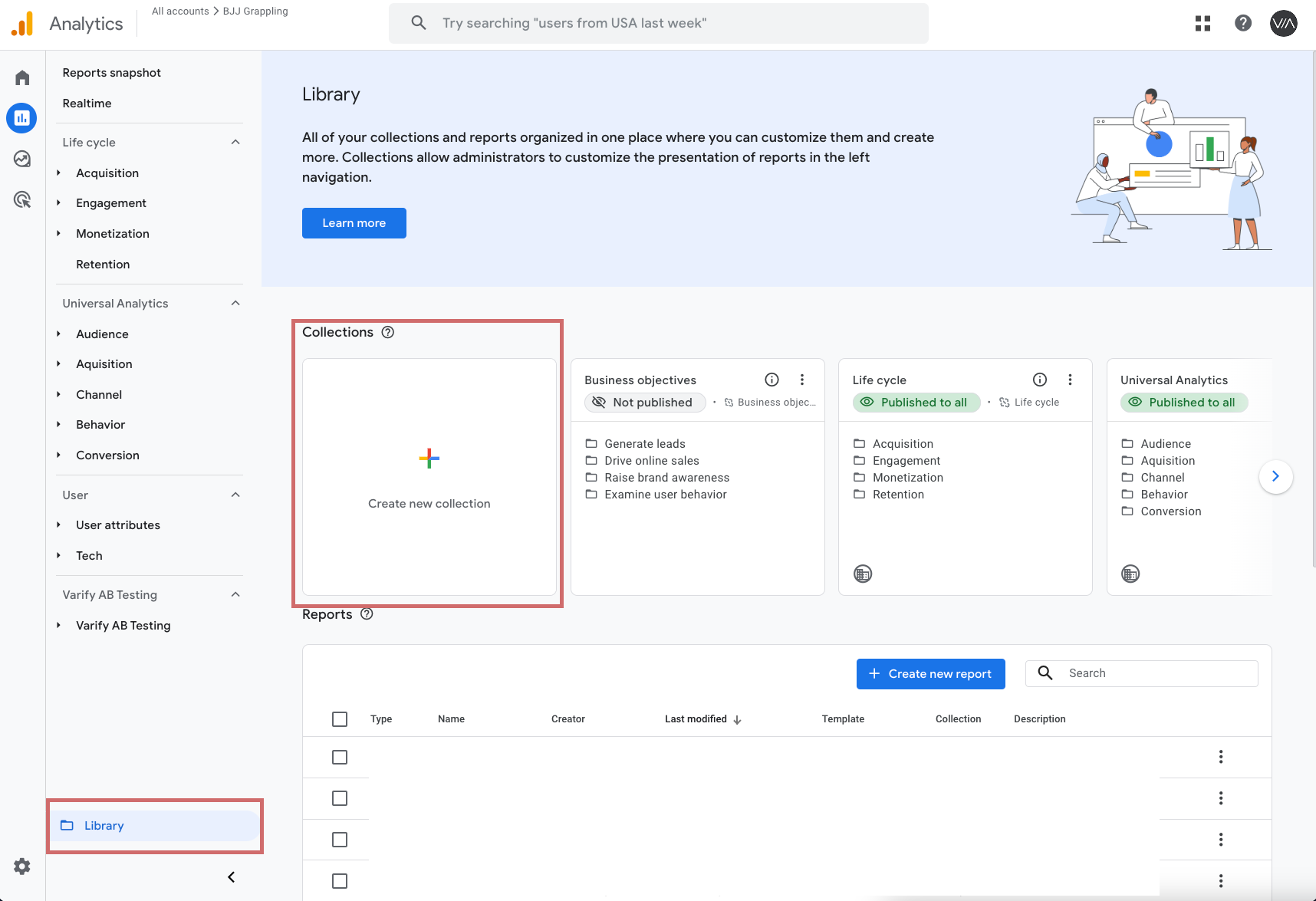Expand the Audience tree item
The image size is (1316, 901).
point(58,334)
